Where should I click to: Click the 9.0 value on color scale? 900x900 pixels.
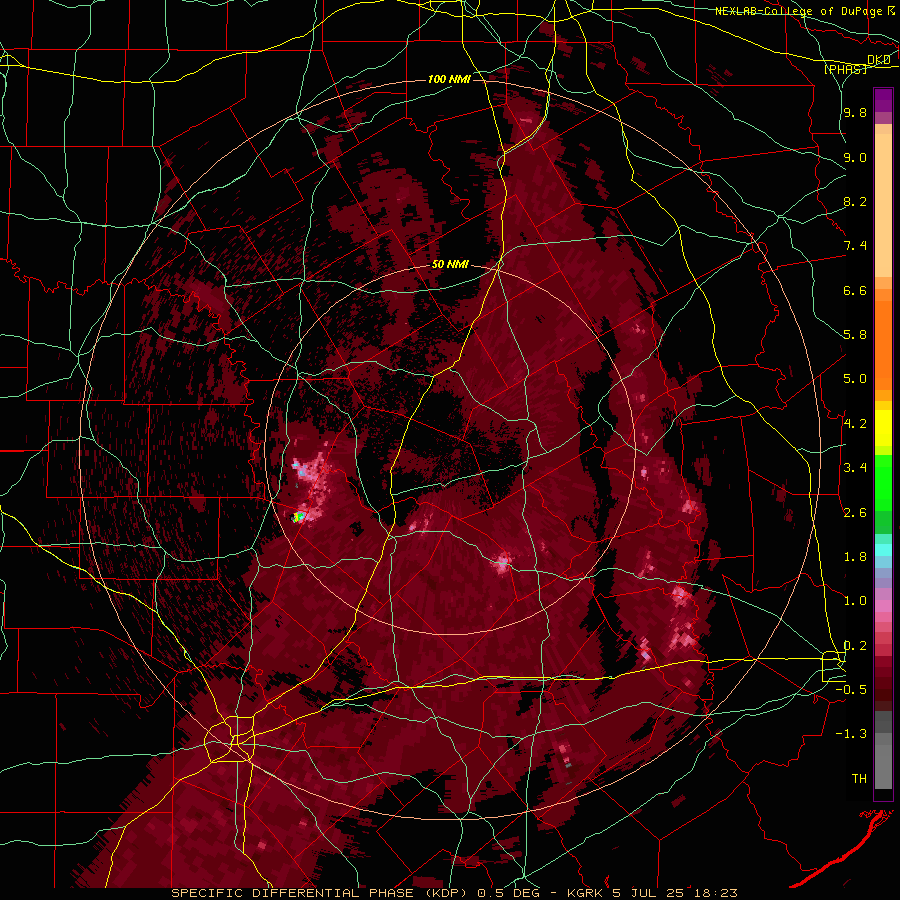pos(855,157)
